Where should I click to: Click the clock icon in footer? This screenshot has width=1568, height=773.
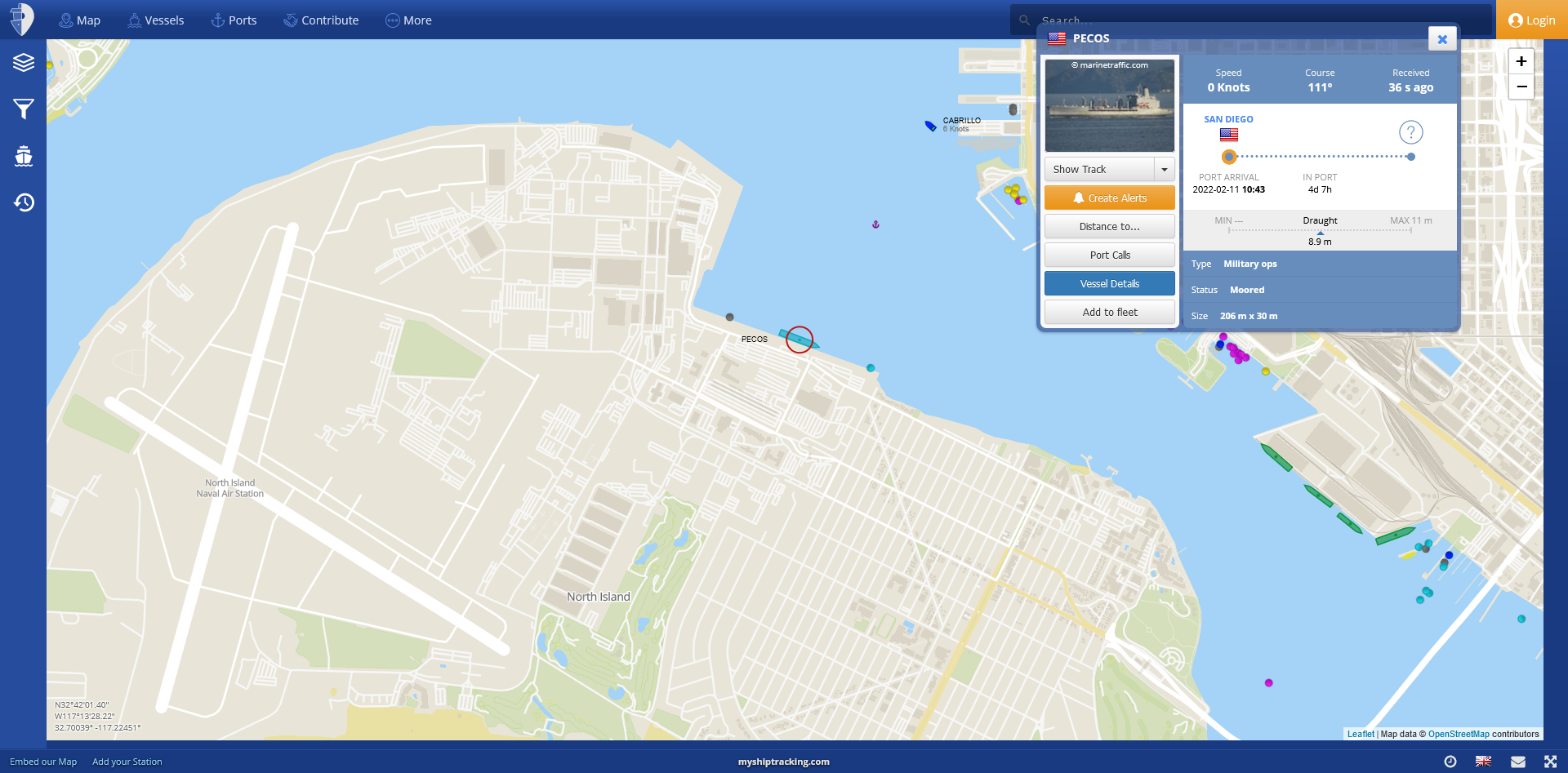click(x=1450, y=762)
